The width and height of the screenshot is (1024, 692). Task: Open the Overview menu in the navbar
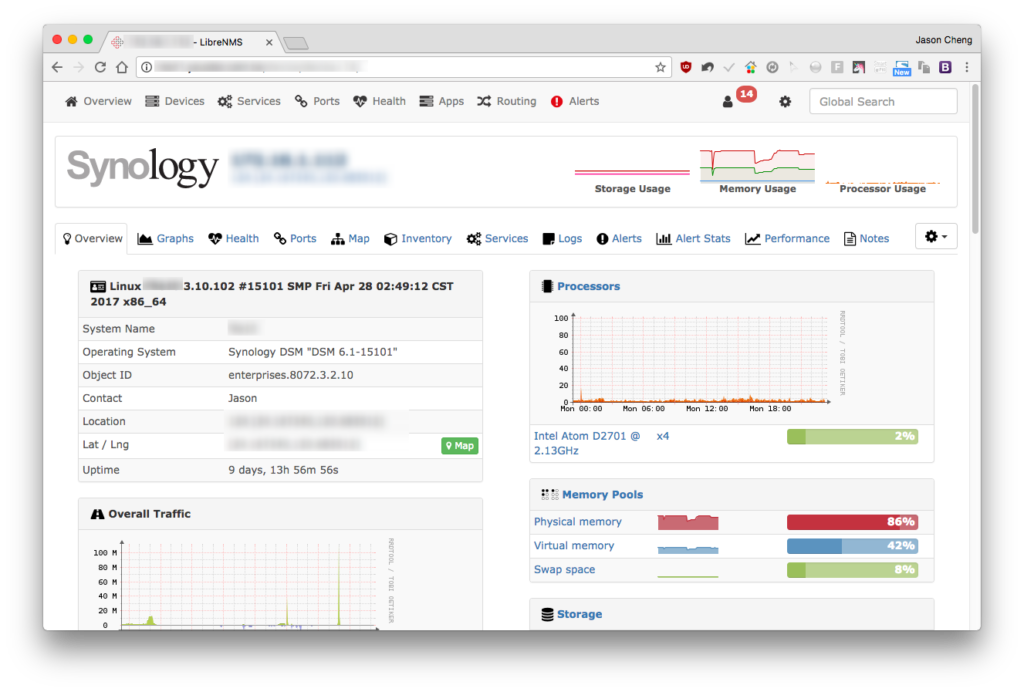99,101
